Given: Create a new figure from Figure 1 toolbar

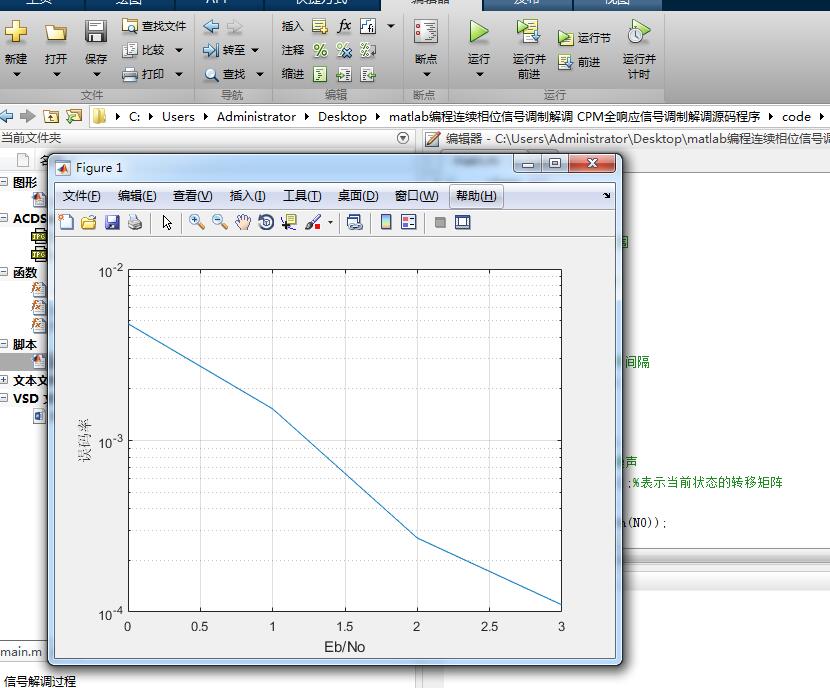Looking at the screenshot, I should click(x=66, y=222).
